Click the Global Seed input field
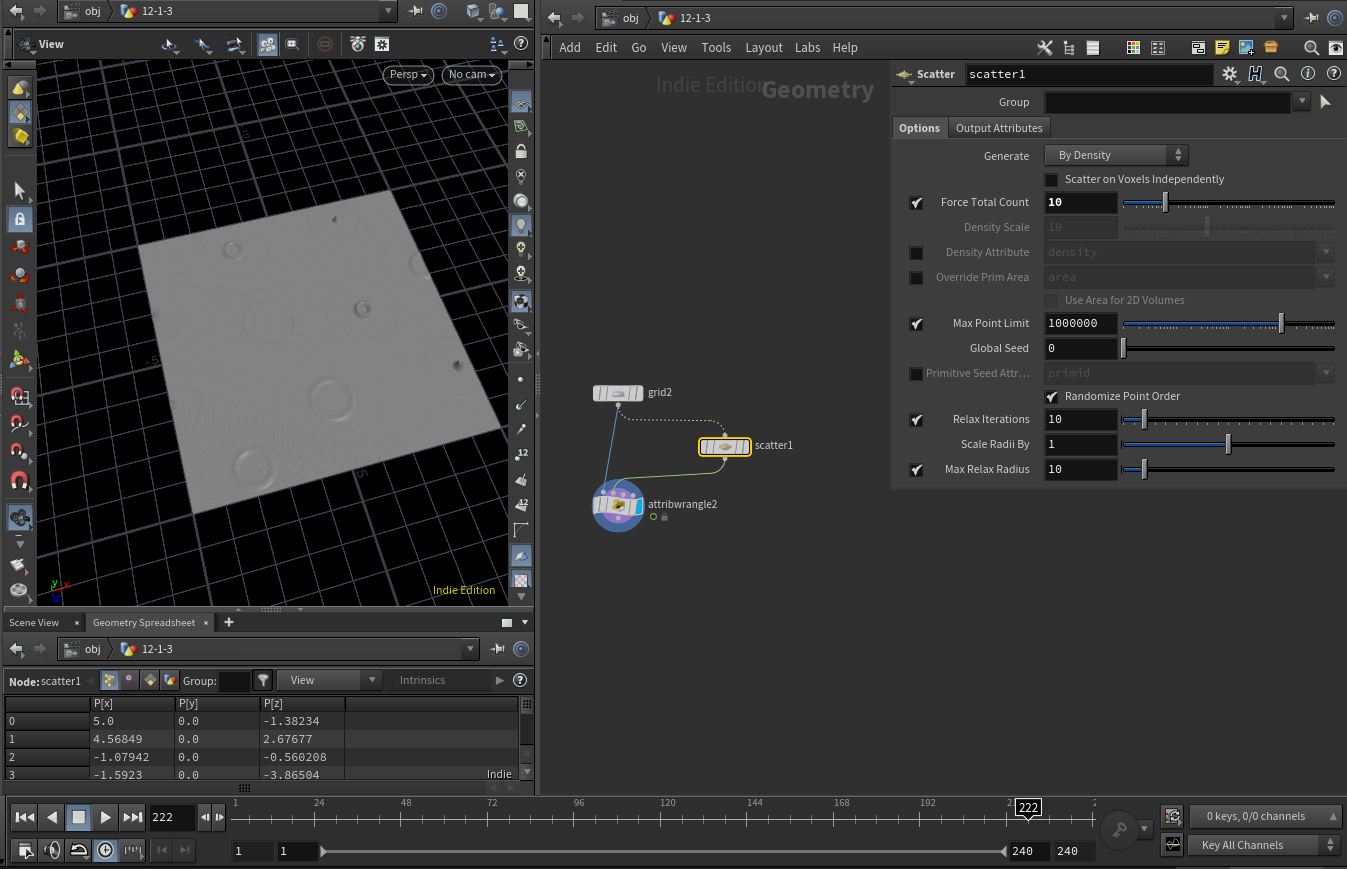This screenshot has height=869, width=1347. coord(1081,349)
